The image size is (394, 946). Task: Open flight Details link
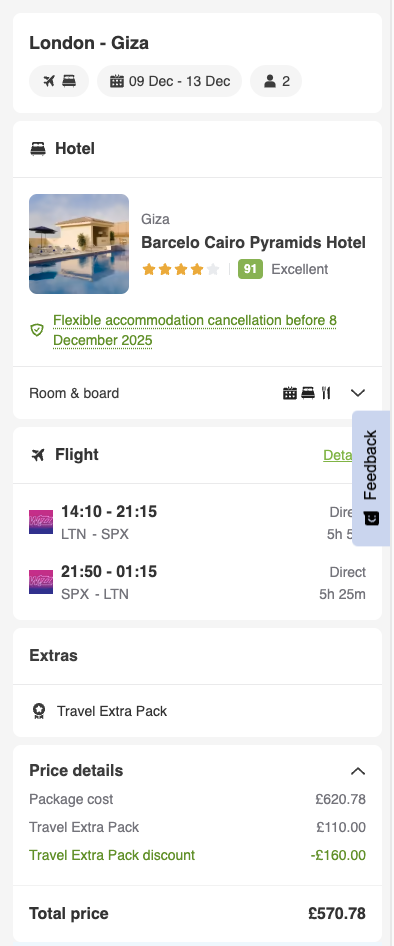tap(338, 455)
